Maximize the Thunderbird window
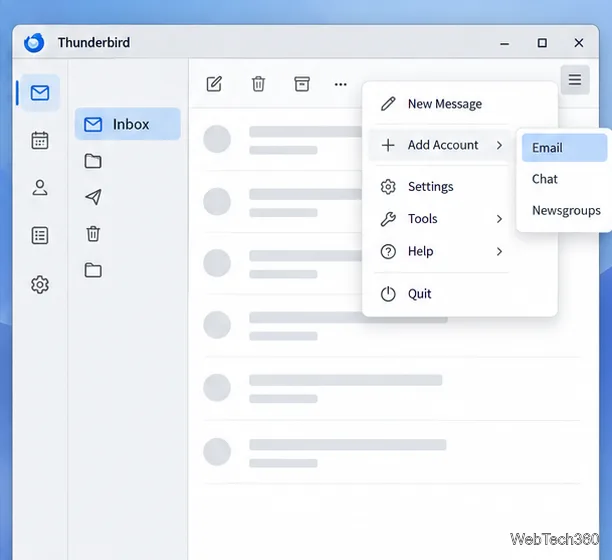 coord(542,43)
